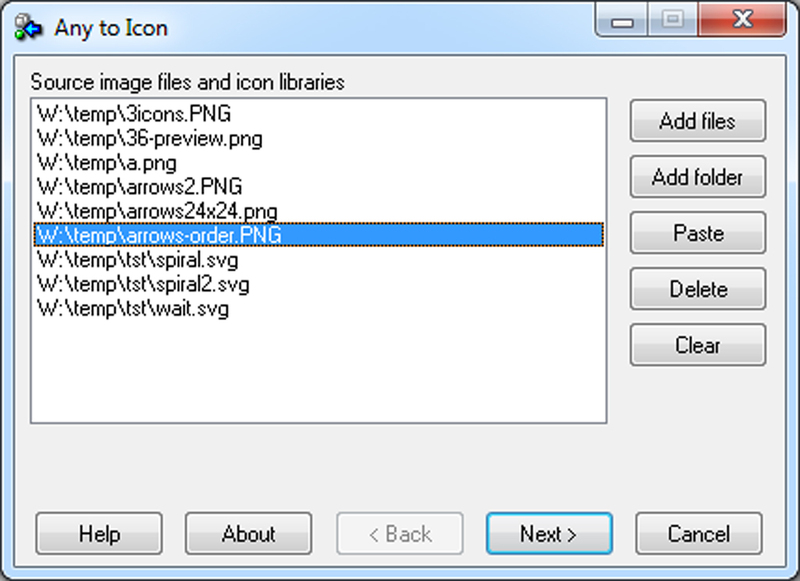Viewport: 800px width, 581px height.
Task: Delete the selected source file
Action: pos(697,289)
